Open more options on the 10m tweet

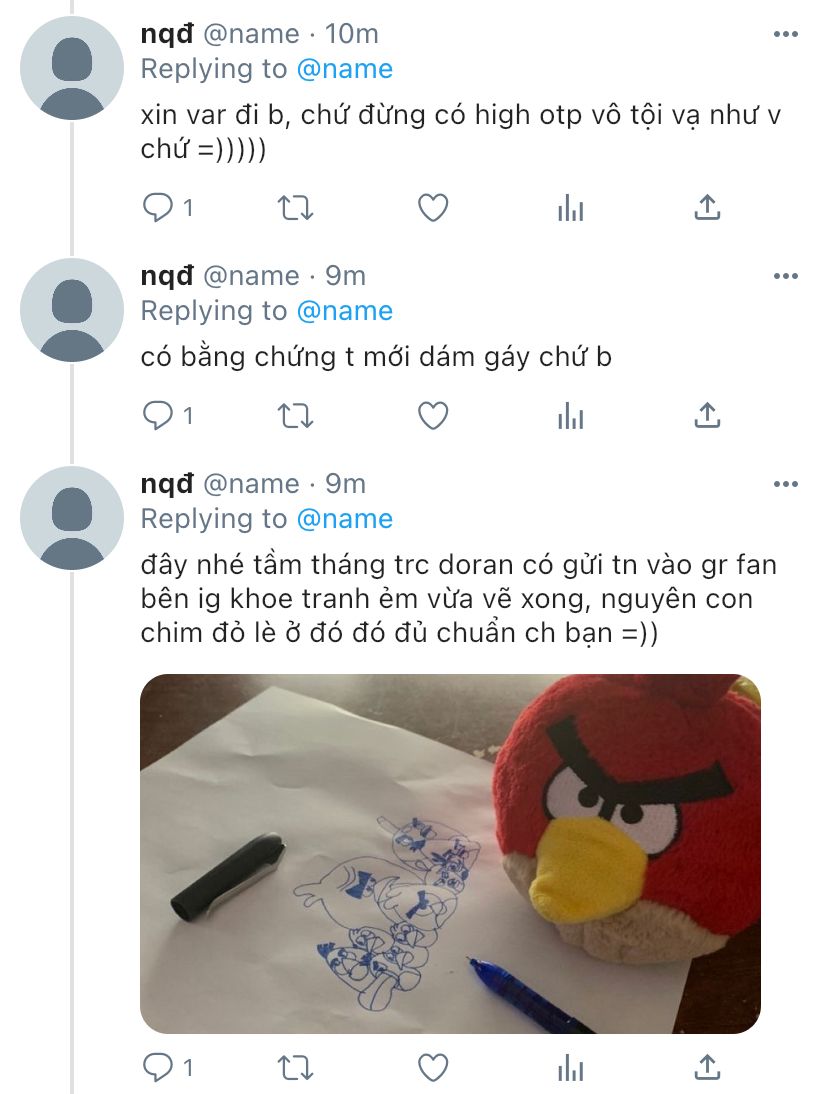785,34
